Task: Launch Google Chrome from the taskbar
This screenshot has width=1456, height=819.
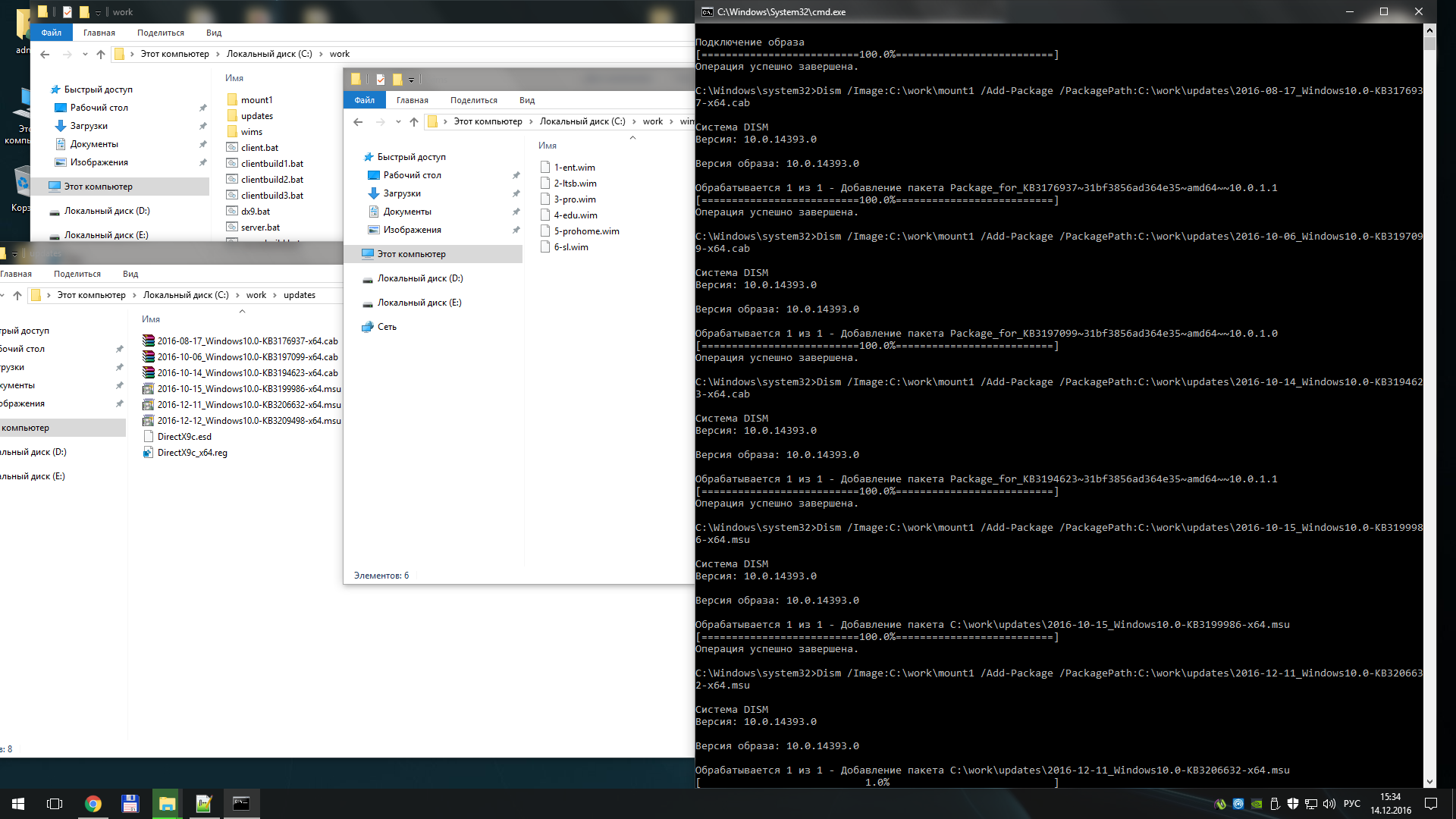Action: click(93, 804)
